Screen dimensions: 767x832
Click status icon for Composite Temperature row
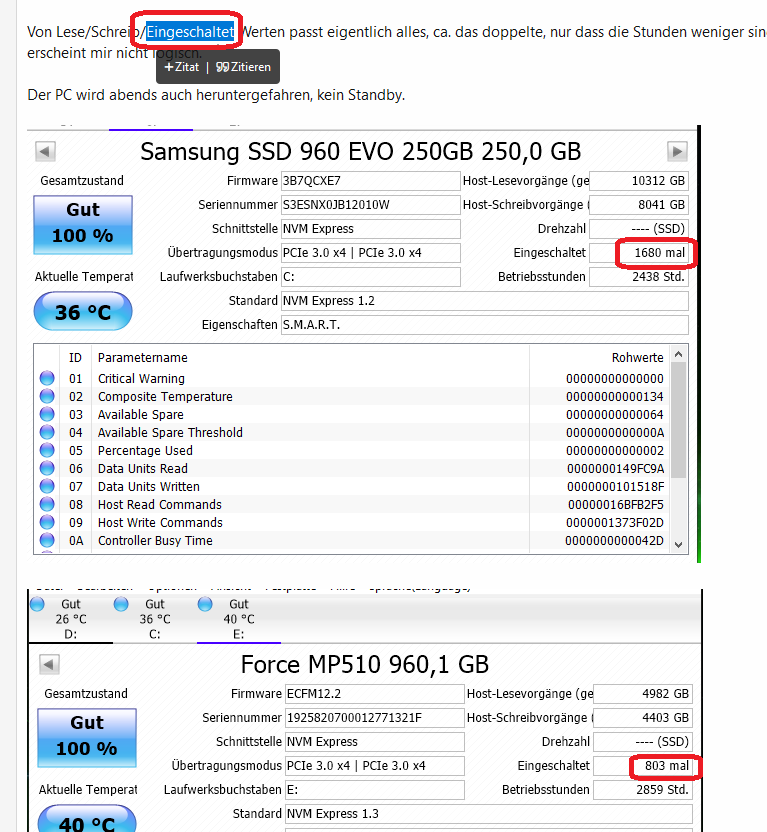coord(47,396)
